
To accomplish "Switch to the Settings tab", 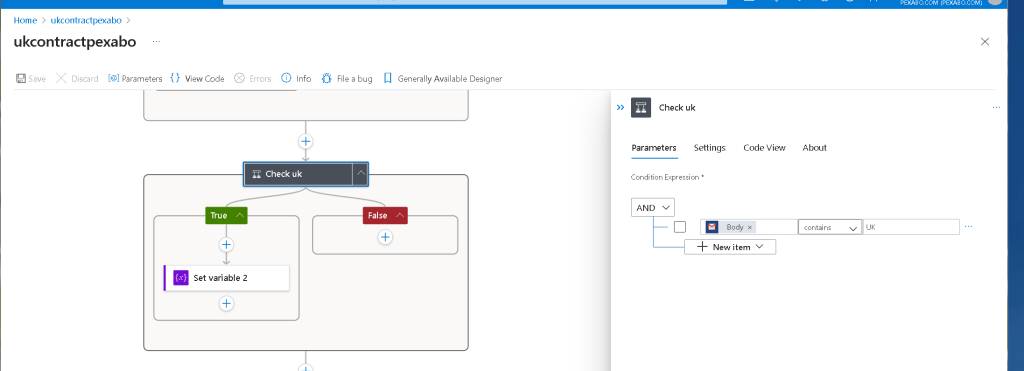I will click(x=709, y=148).
